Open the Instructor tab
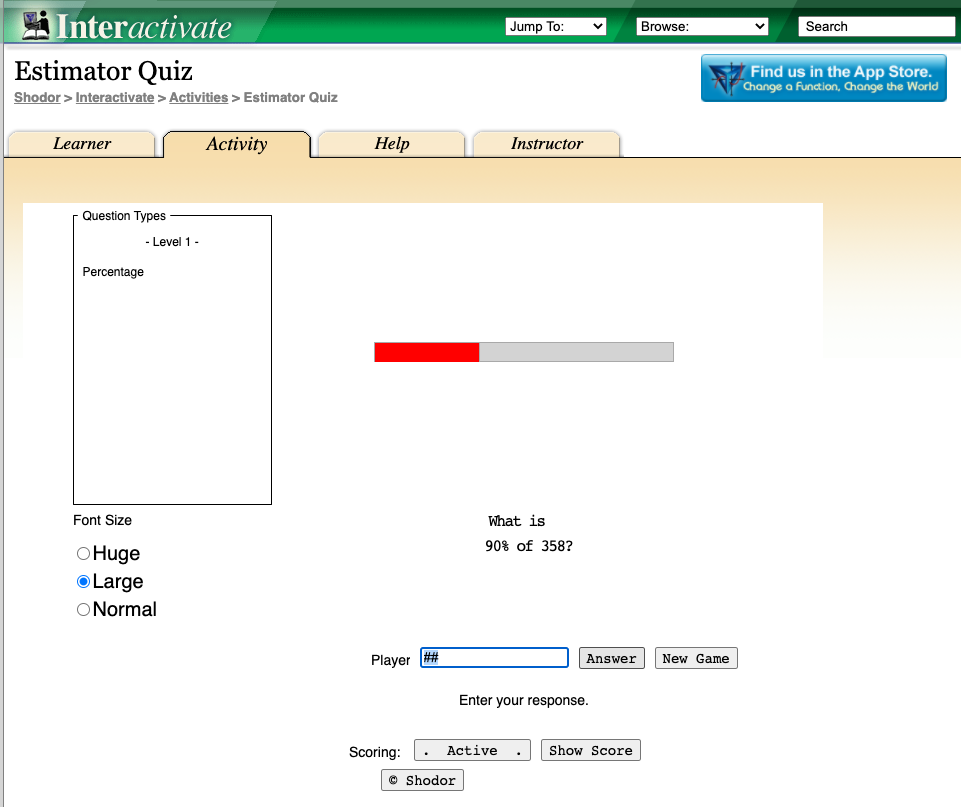The height and width of the screenshot is (807, 961). click(547, 144)
